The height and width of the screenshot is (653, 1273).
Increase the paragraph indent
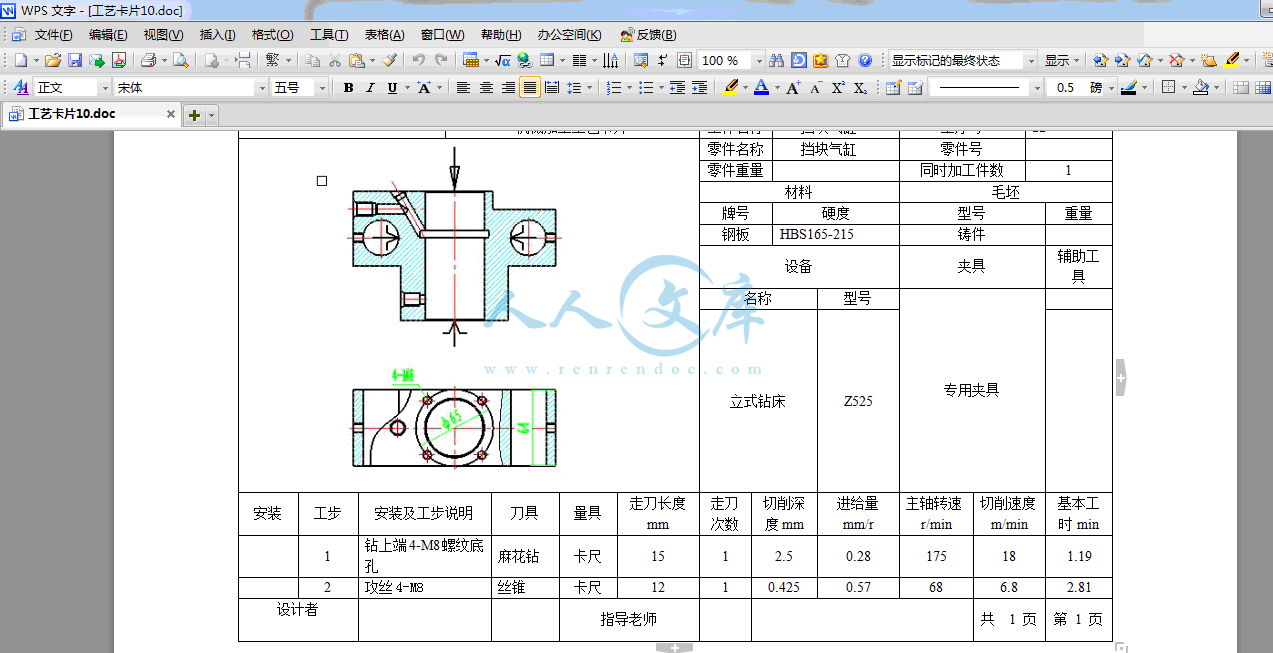click(x=699, y=87)
